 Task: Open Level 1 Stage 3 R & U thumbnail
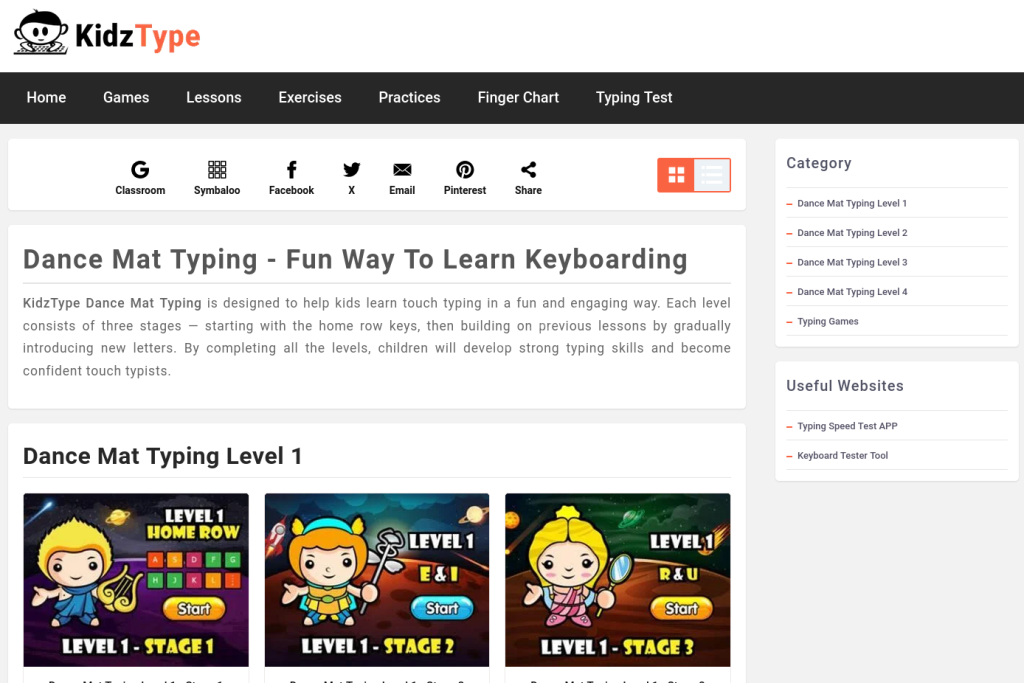pyautogui.click(x=618, y=580)
